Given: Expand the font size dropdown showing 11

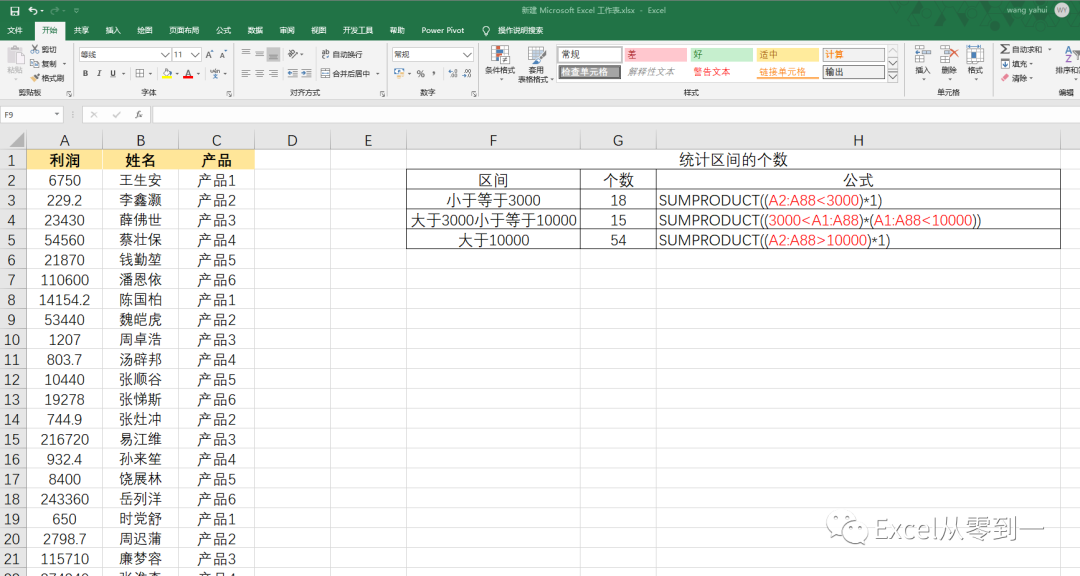Looking at the screenshot, I should pos(195,54).
